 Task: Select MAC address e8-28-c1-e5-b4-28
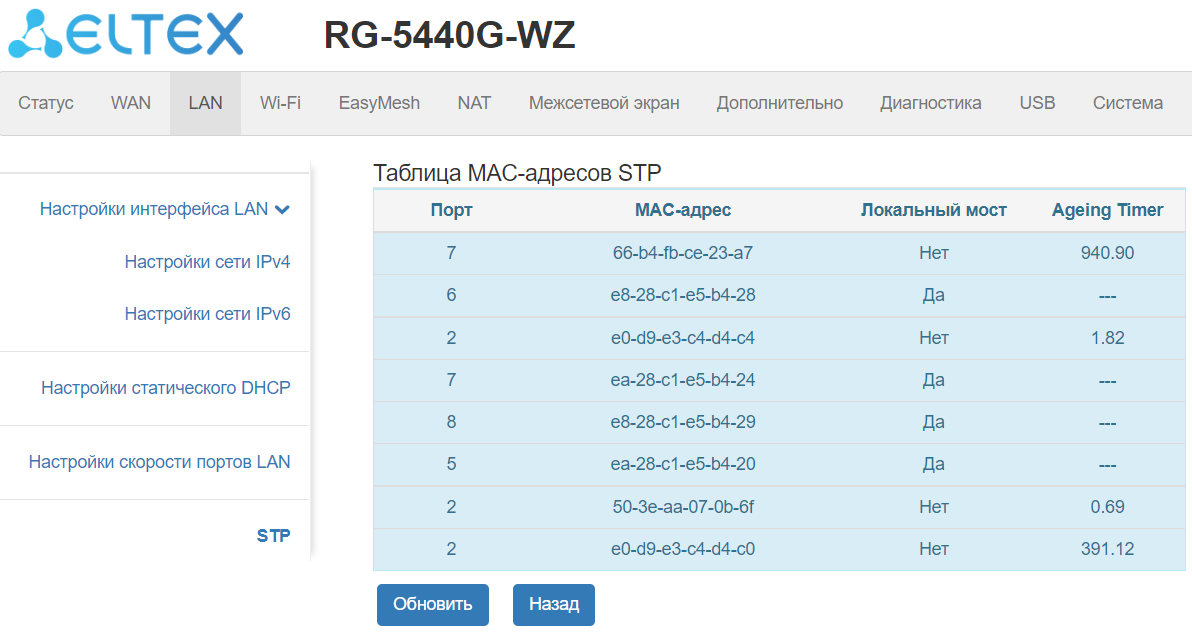click(x=683, y=295)
